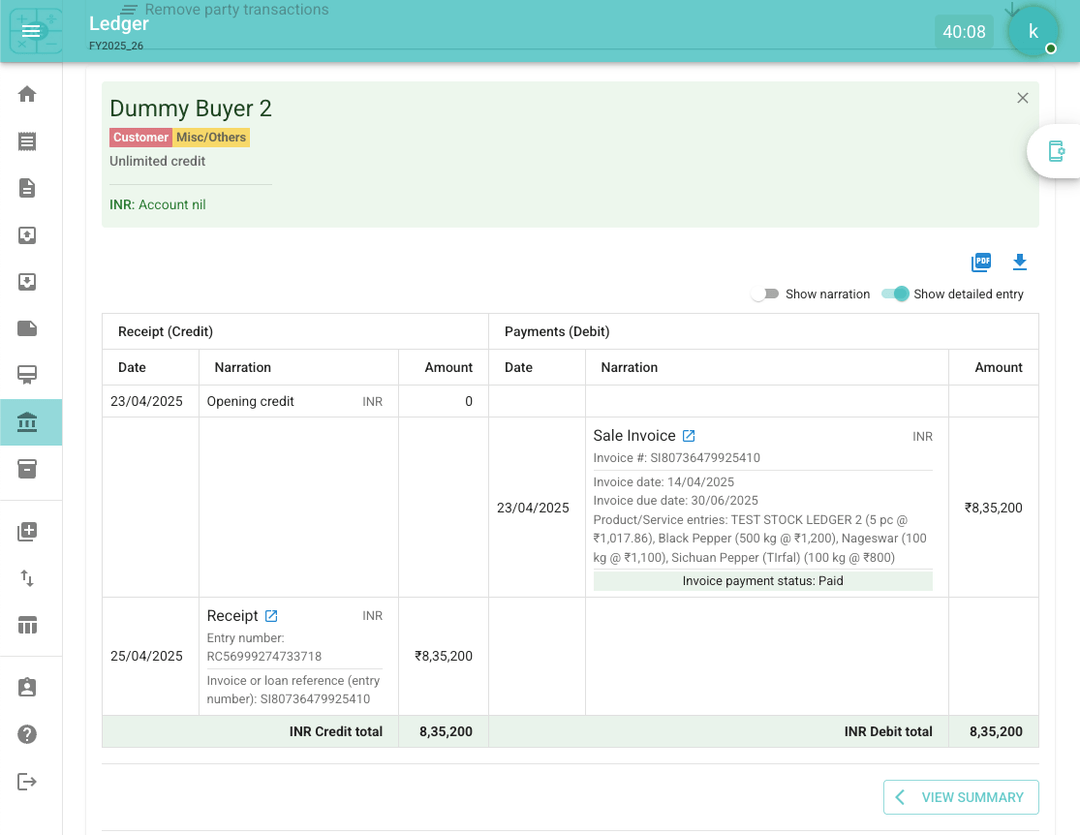
Task: Open Sale Invoice in new window
Action: pos(688,436)
